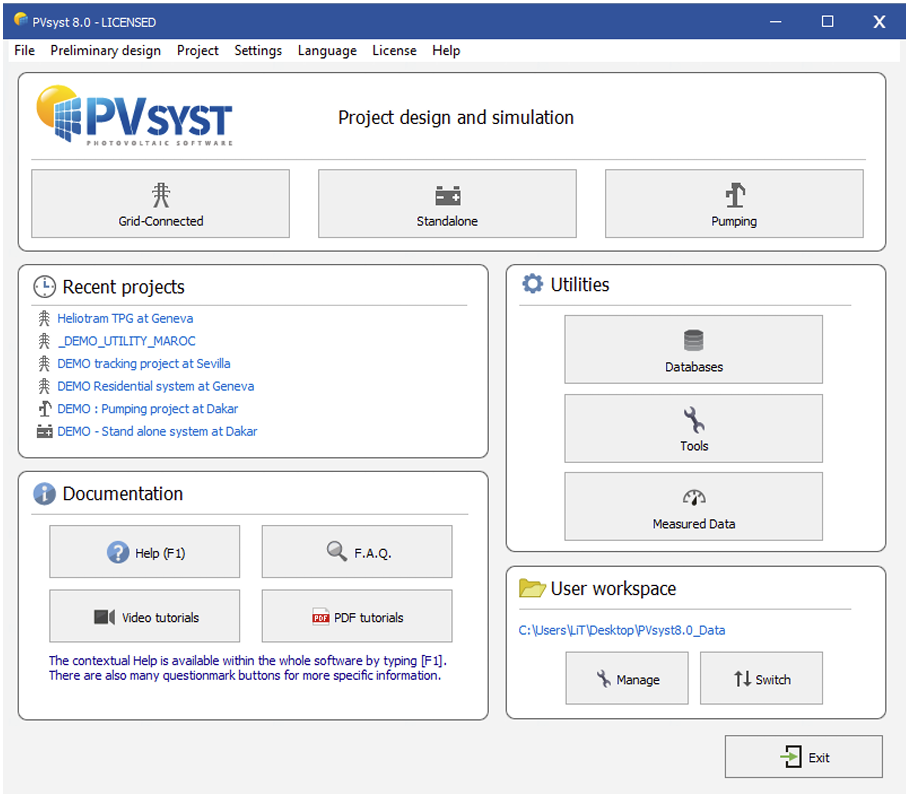The height and width of the screenshot is (796, 909).
Task: Open PDF tutorials
Action: coord(356,616)
